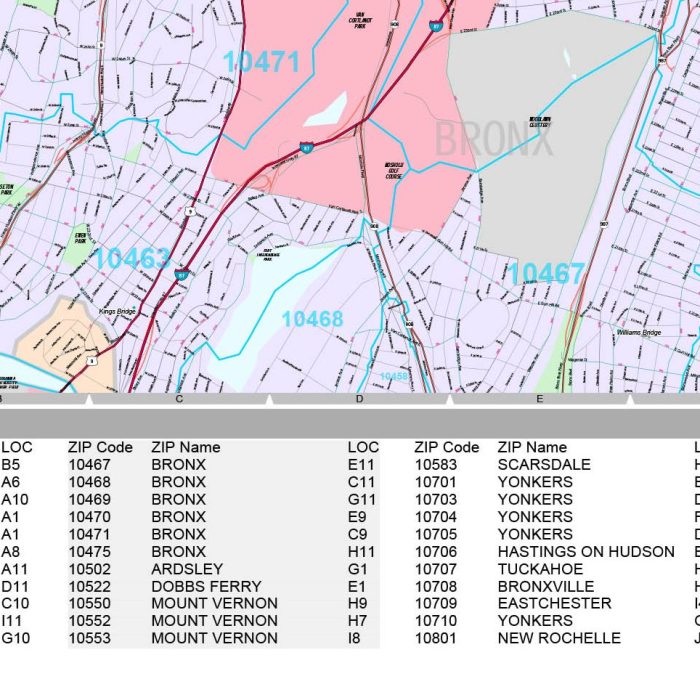
Task: Click ZIP code 10470 in the table
Action: click(89, 517)
